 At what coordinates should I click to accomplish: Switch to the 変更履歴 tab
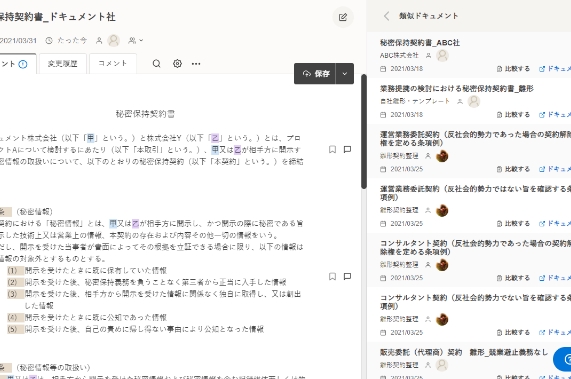coord(63,64)
